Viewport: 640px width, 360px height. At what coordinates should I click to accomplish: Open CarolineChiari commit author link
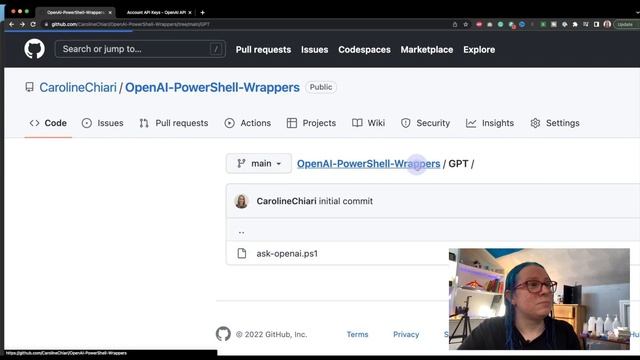tap(286, 201)
